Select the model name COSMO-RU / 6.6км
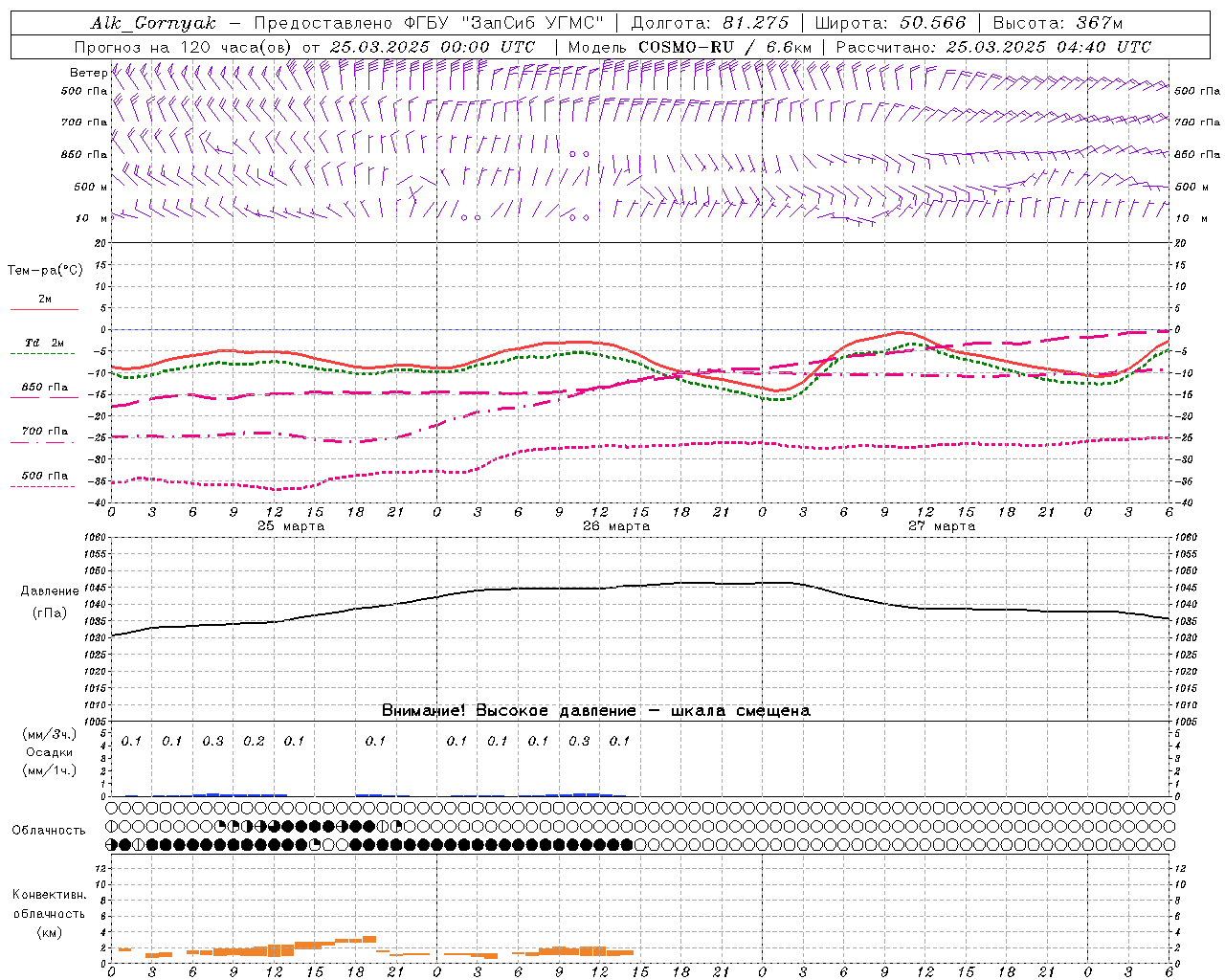This screenshot has height=980, width=1225. click(724, 47)
